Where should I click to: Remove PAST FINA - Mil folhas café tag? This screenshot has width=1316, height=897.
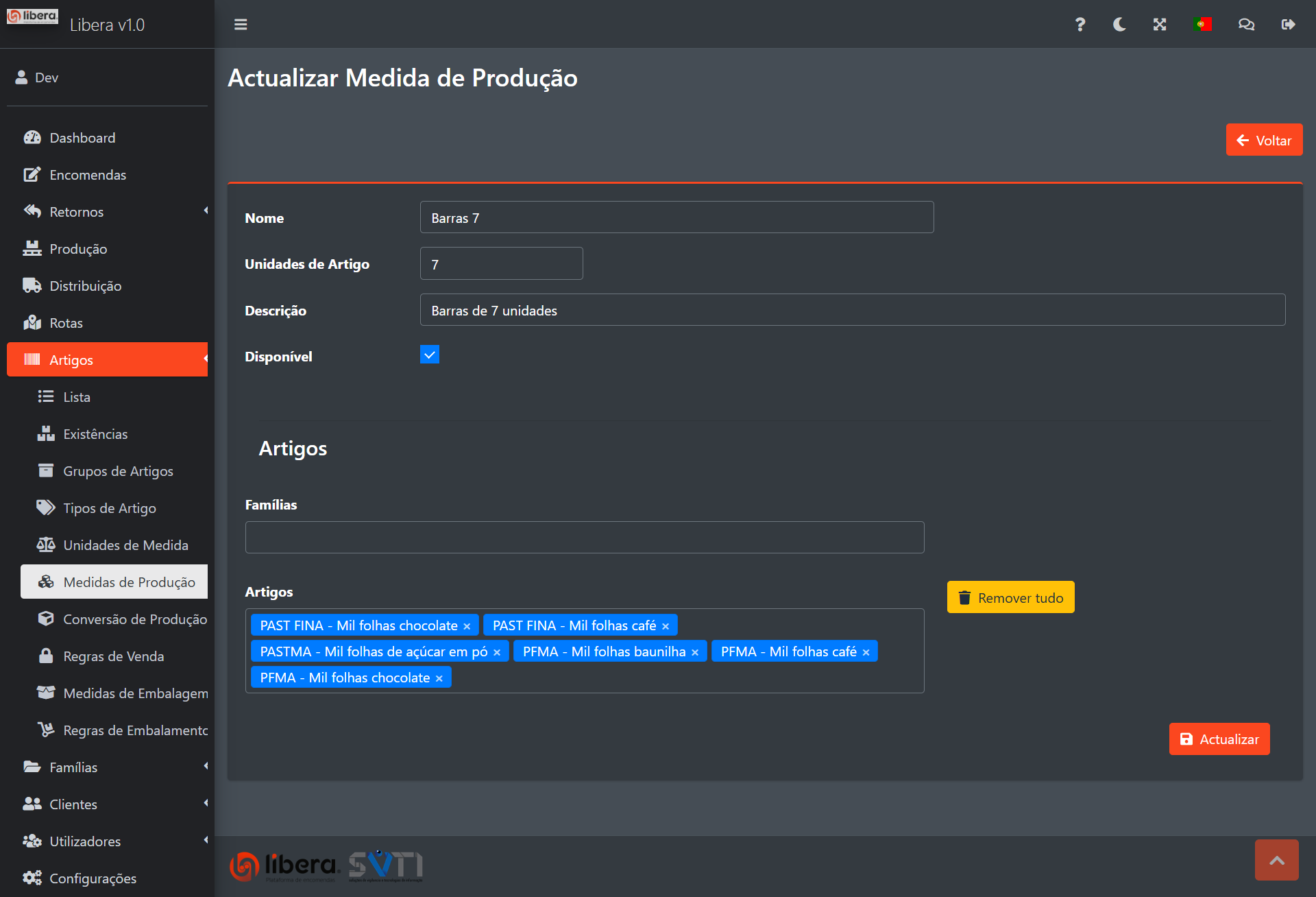point(666,626)
